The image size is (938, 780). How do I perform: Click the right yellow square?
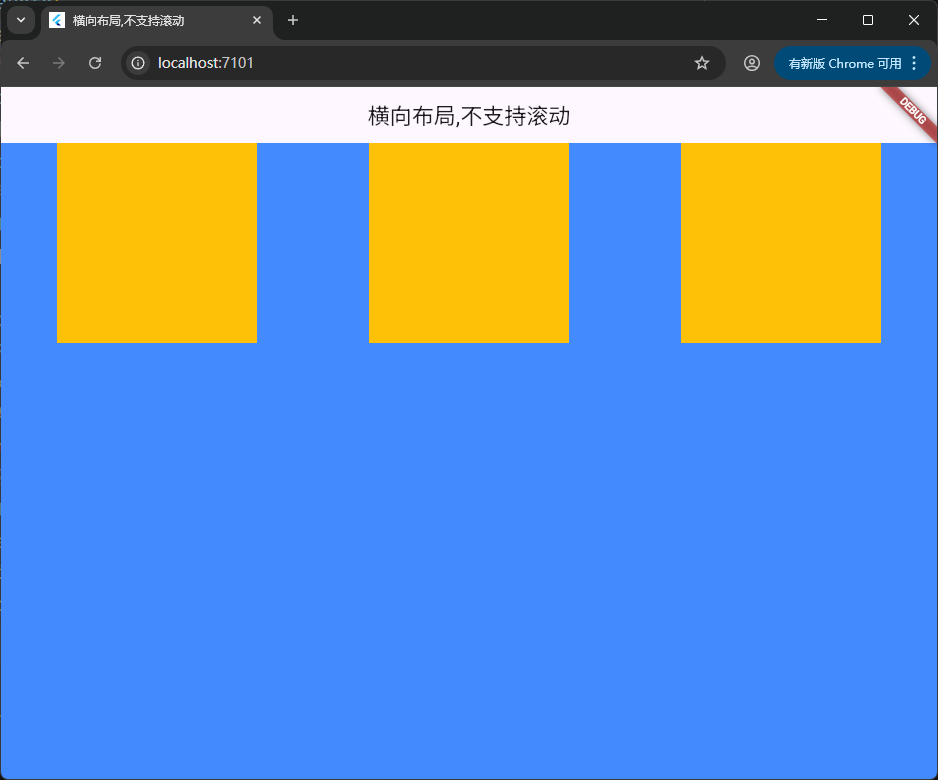click(781, 243)
